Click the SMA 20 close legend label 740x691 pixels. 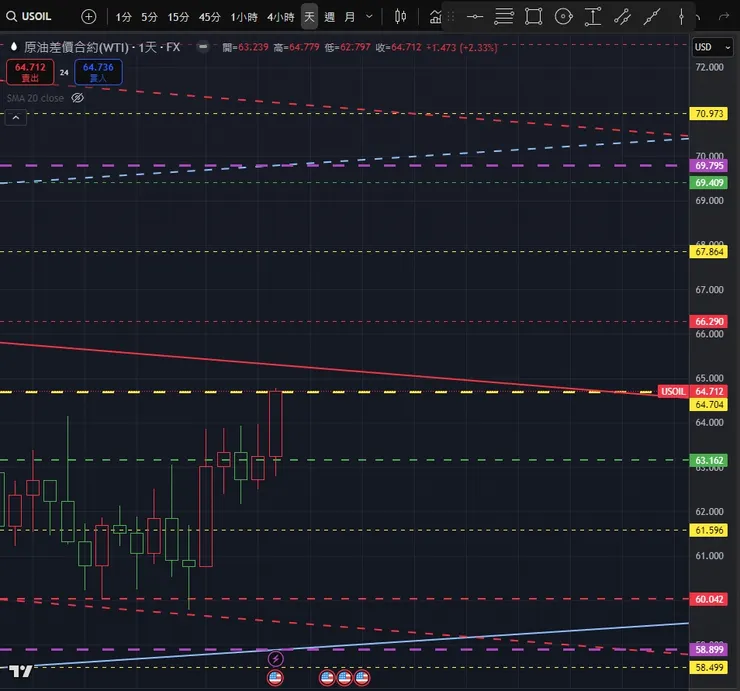pos(35,98)
